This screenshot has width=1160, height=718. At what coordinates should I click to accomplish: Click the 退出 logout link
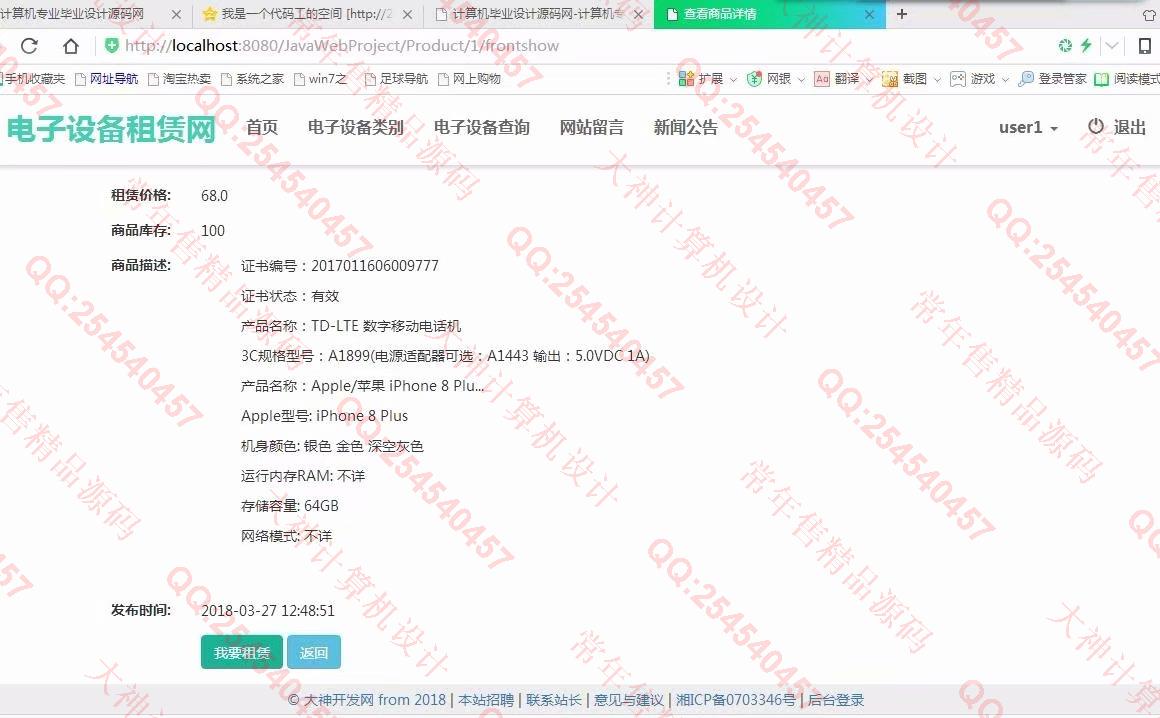[x=1130, y=127]
